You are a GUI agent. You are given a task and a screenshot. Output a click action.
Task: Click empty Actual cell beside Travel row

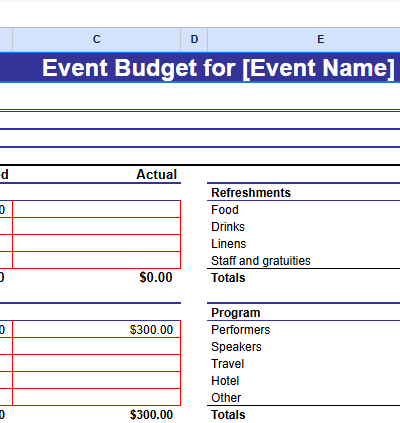click(97, 363)
